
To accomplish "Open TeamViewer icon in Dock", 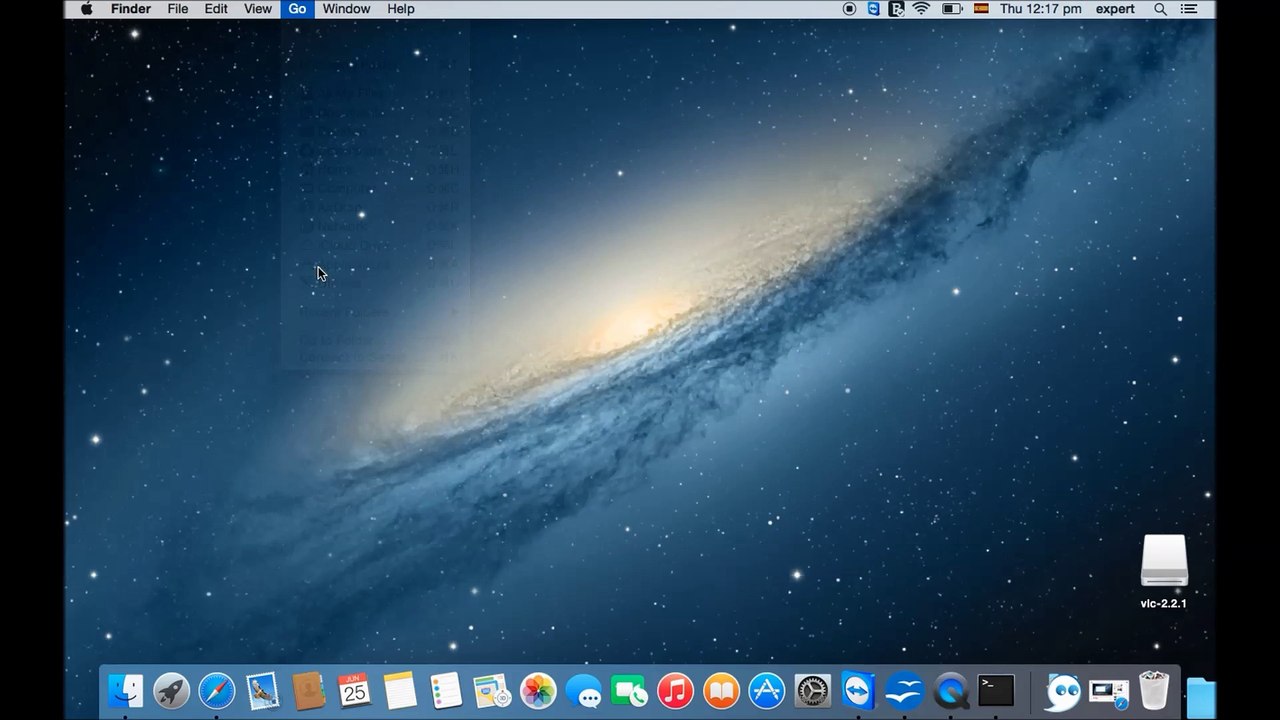I will click(859, 691).
